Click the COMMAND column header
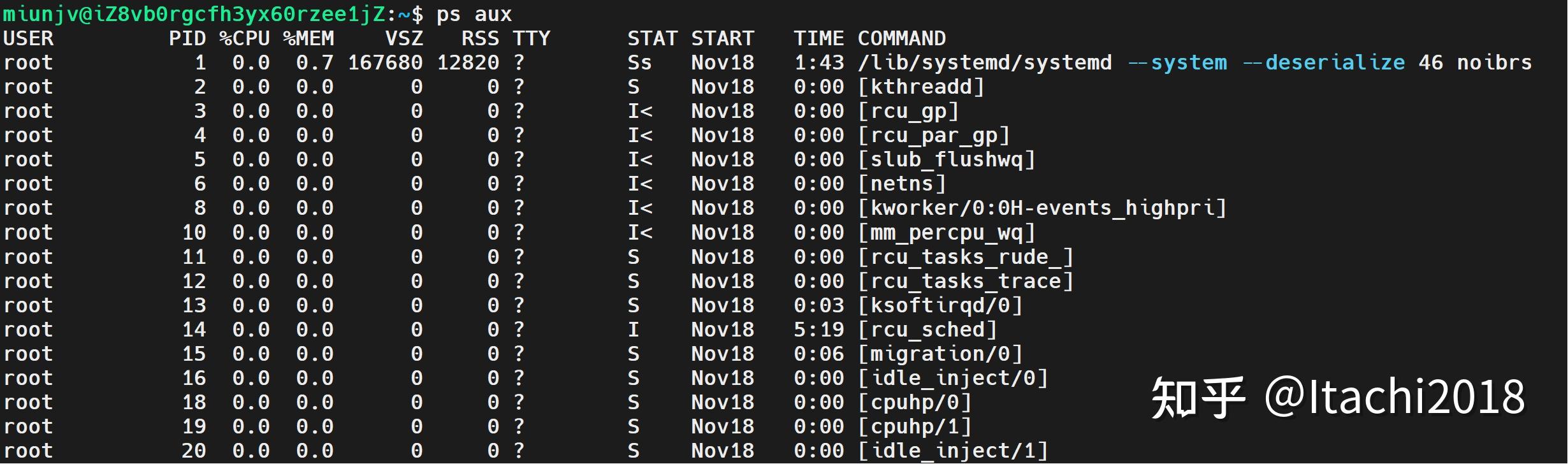 (x=901, y=38)
